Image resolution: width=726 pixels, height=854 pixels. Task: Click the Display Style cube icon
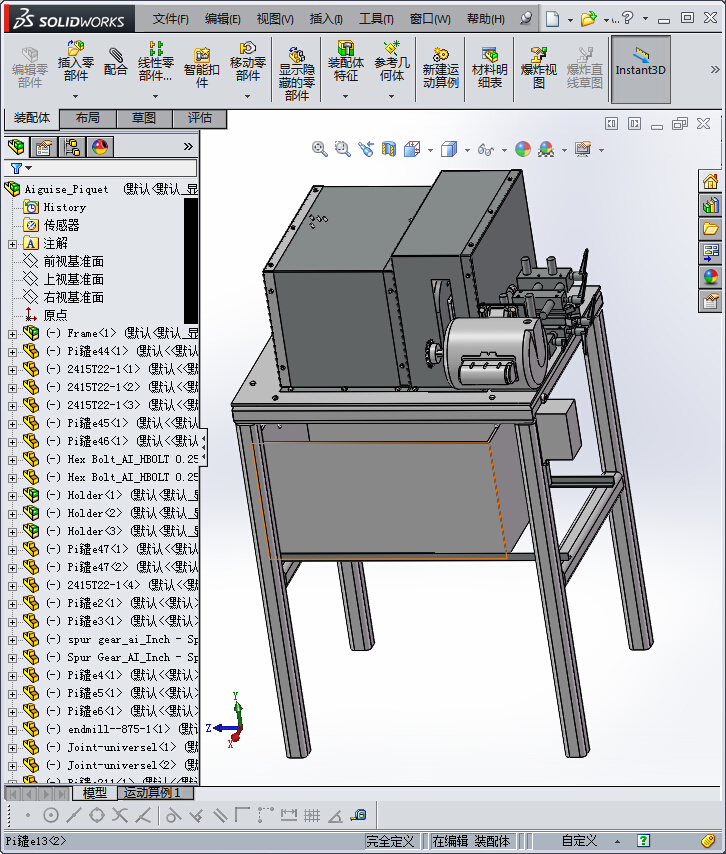click(449, 149)
